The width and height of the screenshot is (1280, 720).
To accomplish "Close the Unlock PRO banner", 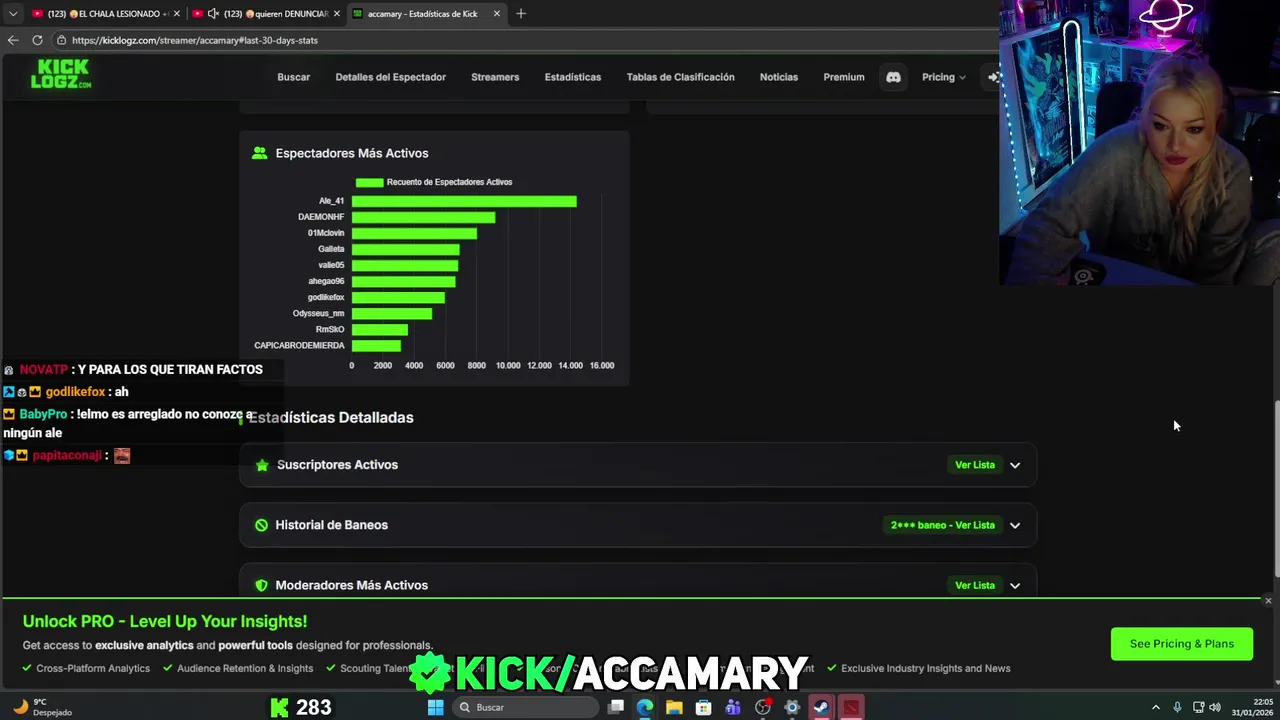I will tap(1268, 601).
